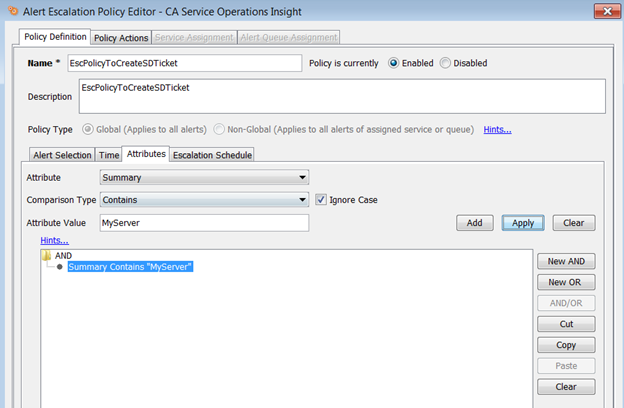Click the AND folder icon in tree
The width and height of the screenshot is (624, 408).
(46, 256)
